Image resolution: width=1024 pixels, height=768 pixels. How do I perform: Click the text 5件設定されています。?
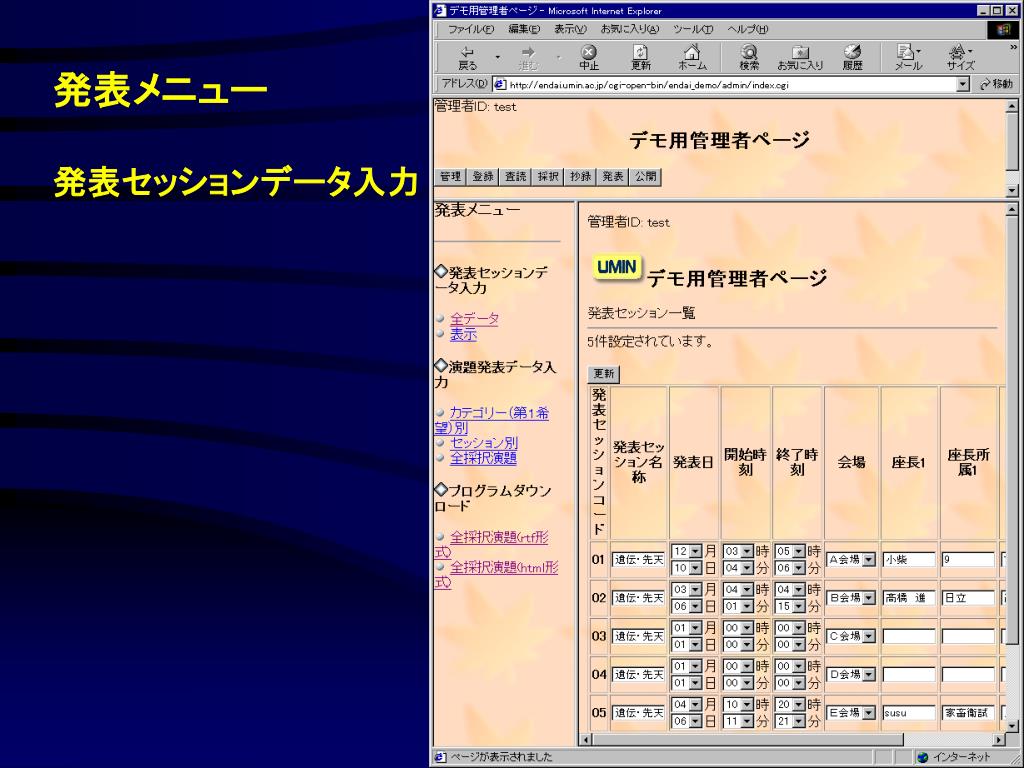point(650,342)
